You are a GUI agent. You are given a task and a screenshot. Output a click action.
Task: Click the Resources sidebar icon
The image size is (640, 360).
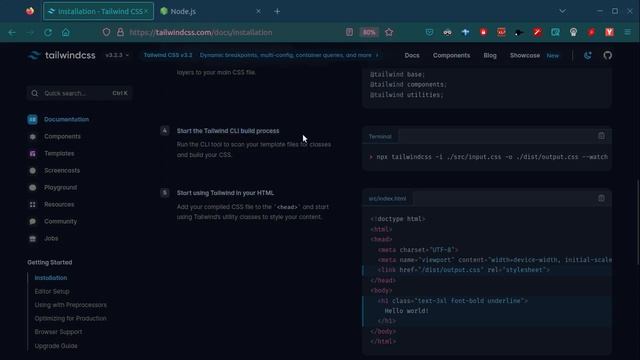32,204
